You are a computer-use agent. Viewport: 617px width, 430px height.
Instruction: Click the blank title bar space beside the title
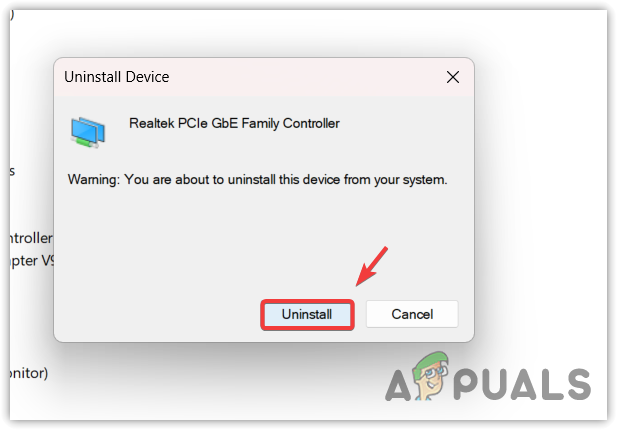[x=307, y=77]
